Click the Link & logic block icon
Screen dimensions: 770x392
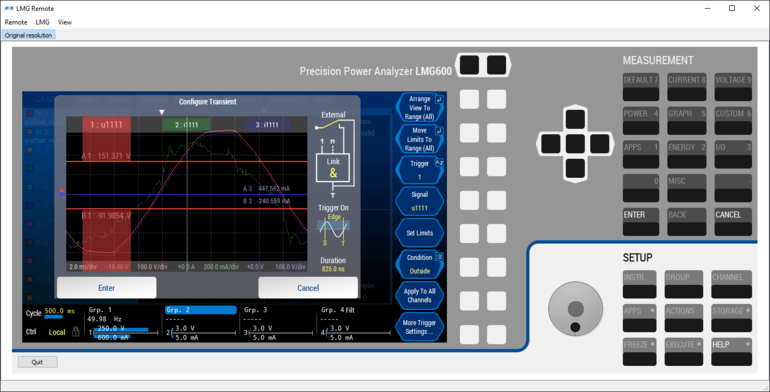click(333, 168)
